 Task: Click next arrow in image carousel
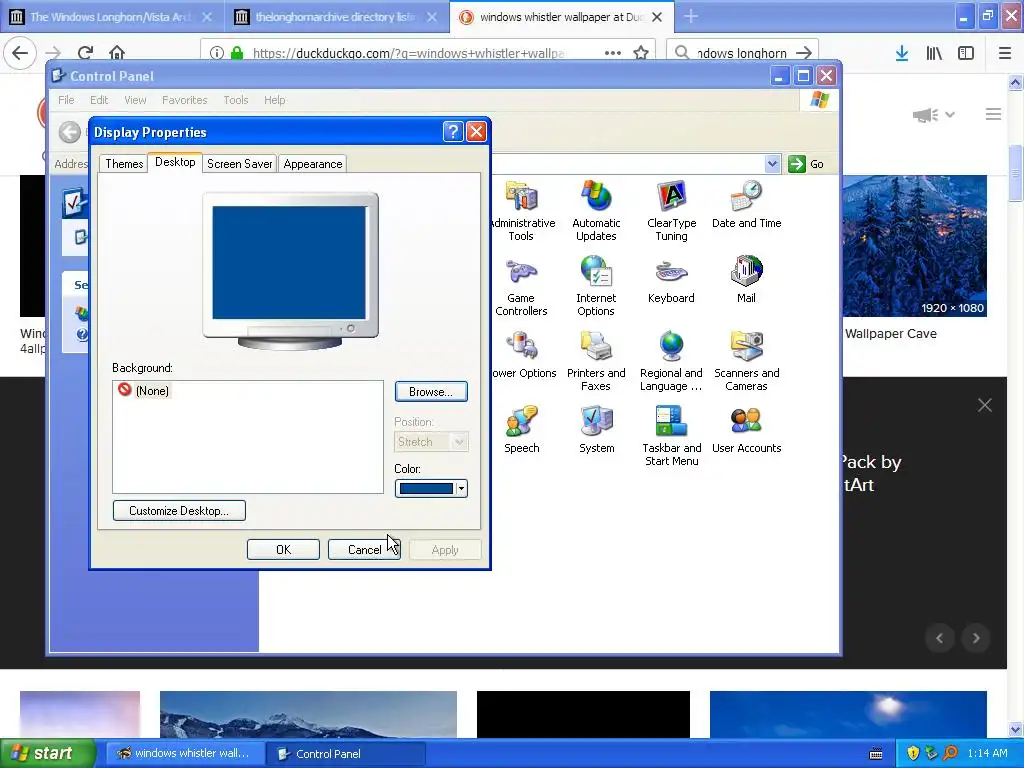click(x=976, y=638)
